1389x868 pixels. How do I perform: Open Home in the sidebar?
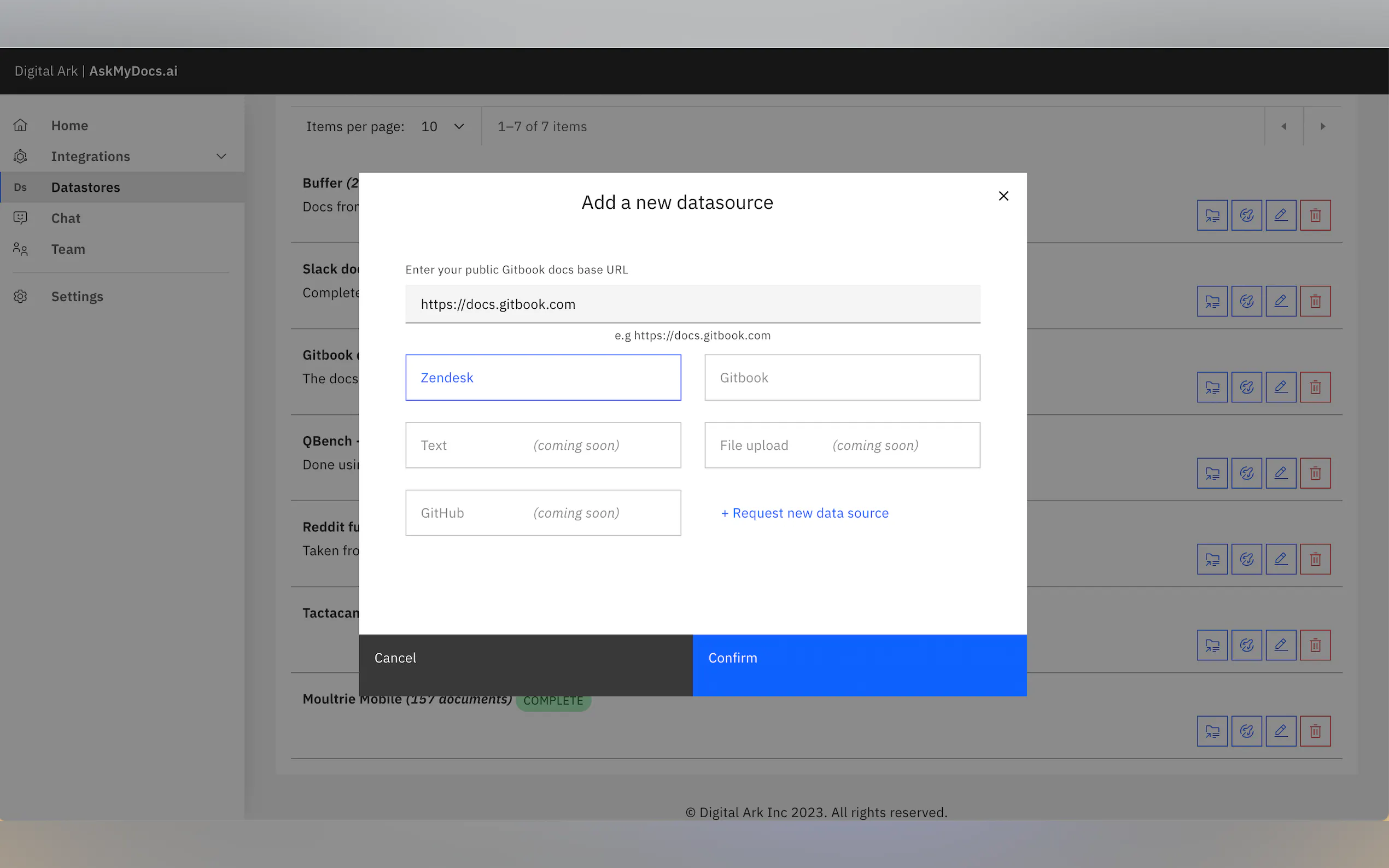[x=69, y=125]
